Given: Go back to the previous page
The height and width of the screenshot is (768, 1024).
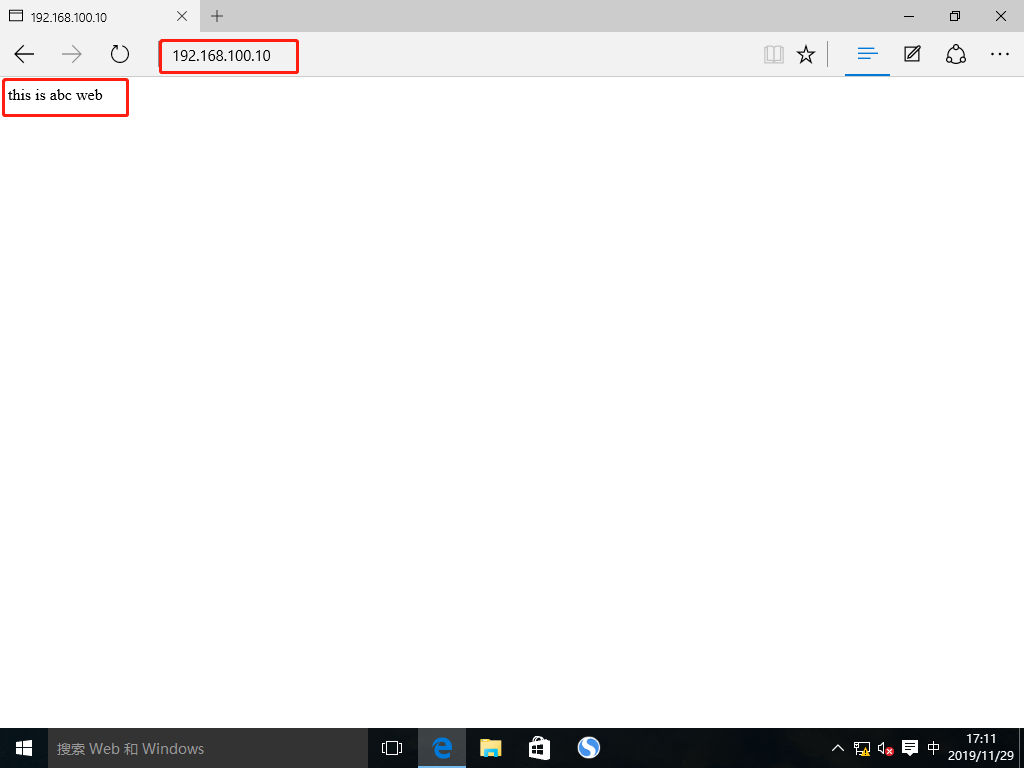Looking at the screenshot, I should tap(24, 54).
